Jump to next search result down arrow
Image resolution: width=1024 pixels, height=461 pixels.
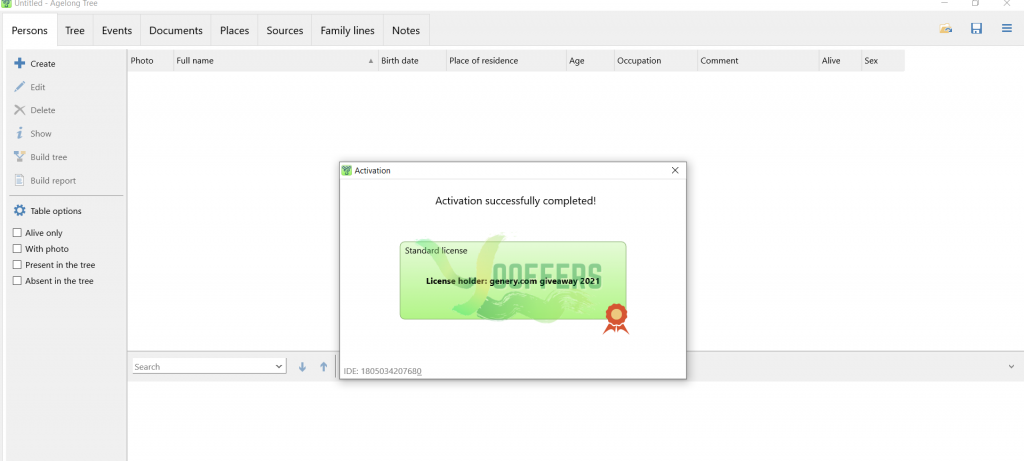(x=302, y=367)
